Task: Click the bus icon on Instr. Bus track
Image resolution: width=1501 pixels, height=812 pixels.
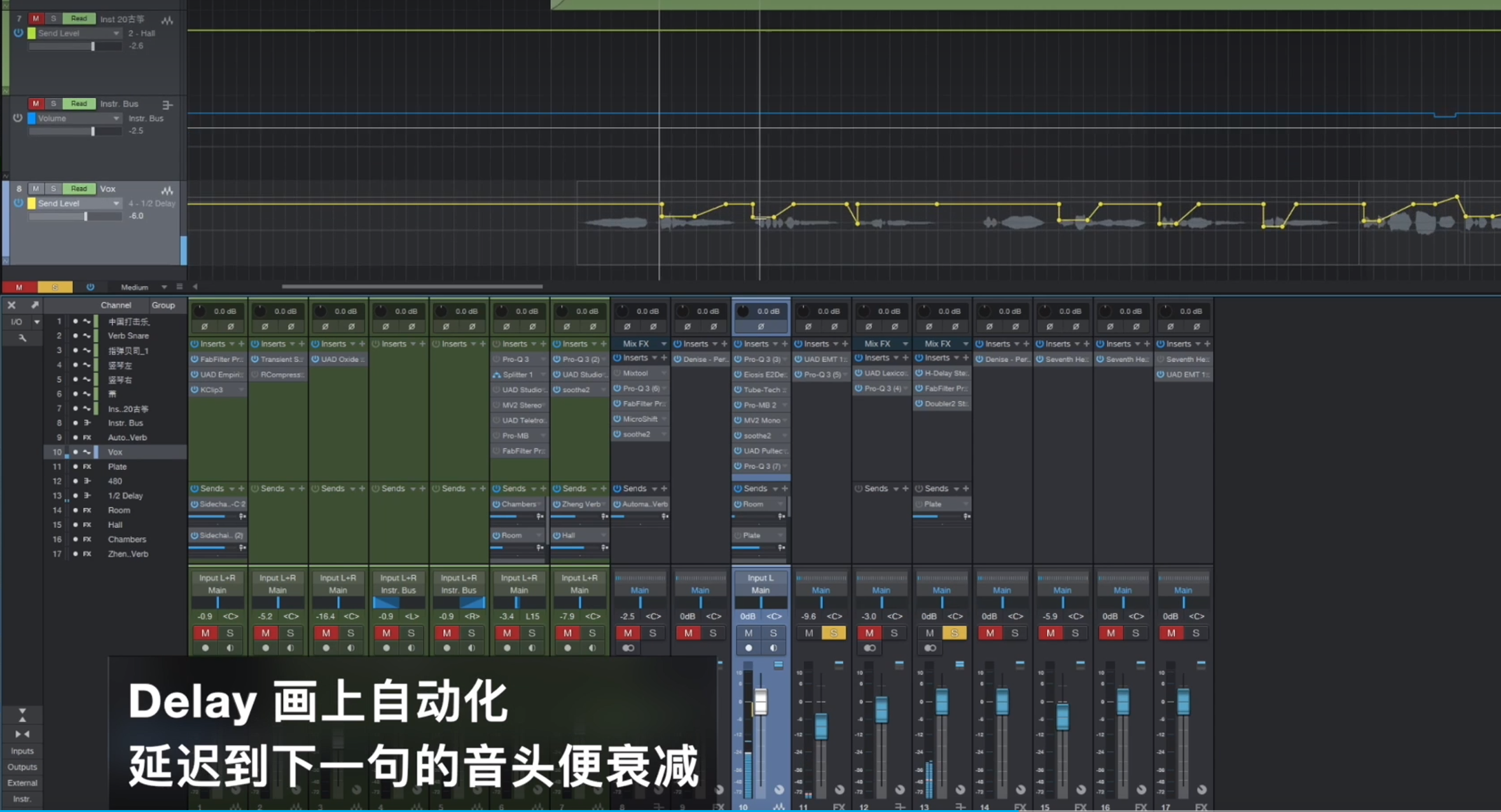Action: [x=167, y=105]
